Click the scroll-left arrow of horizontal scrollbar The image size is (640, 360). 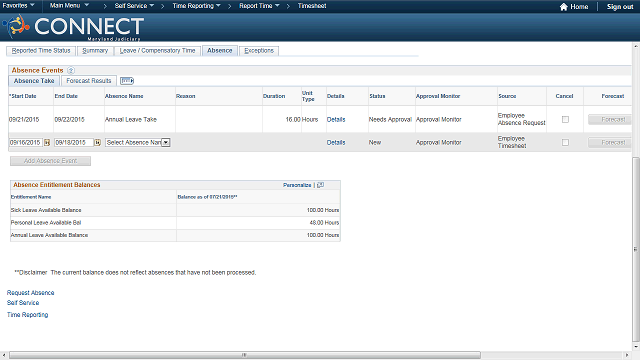(4, 355)
